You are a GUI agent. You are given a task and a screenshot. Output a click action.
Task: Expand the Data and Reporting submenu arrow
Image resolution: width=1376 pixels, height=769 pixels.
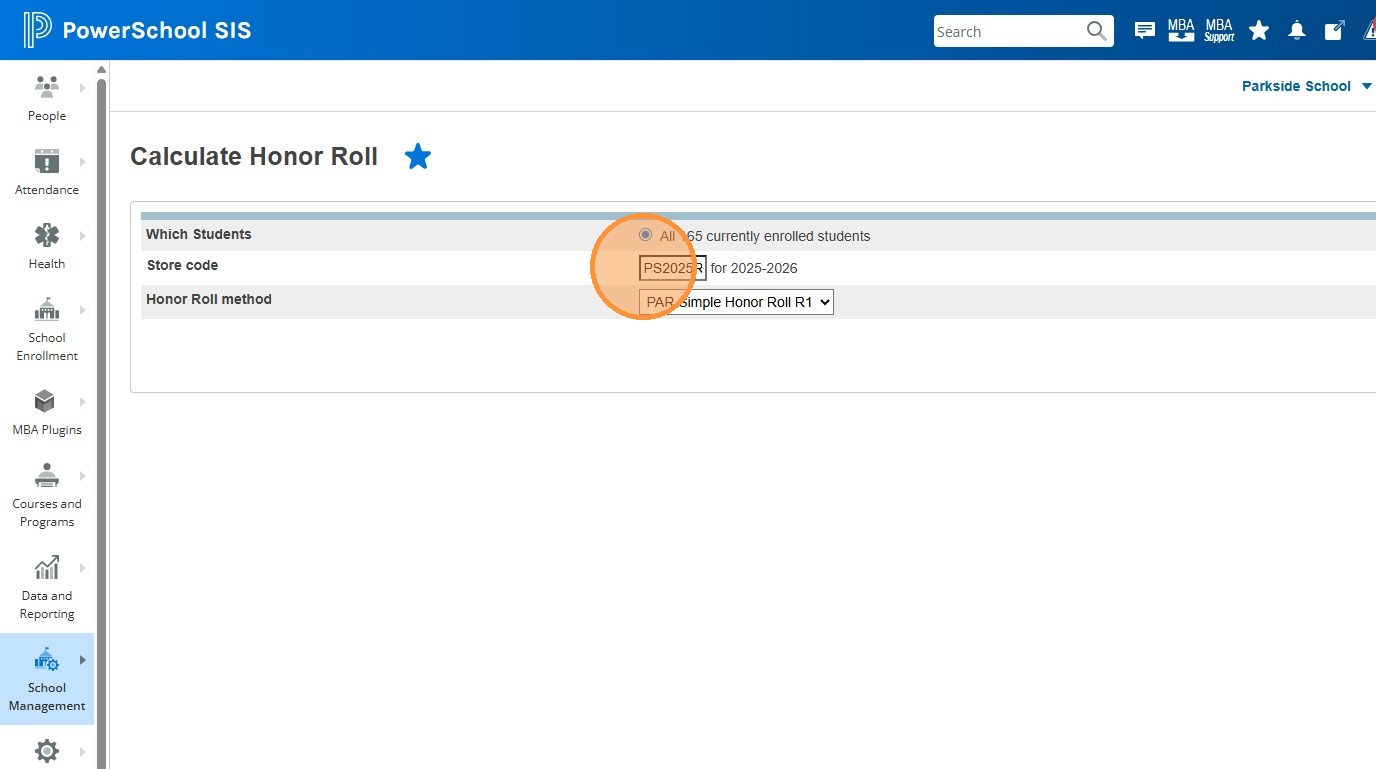[x=82, y=567]
